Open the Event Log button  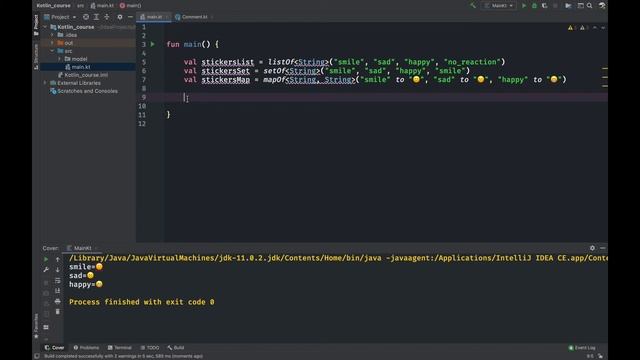(x=582, y=348)
